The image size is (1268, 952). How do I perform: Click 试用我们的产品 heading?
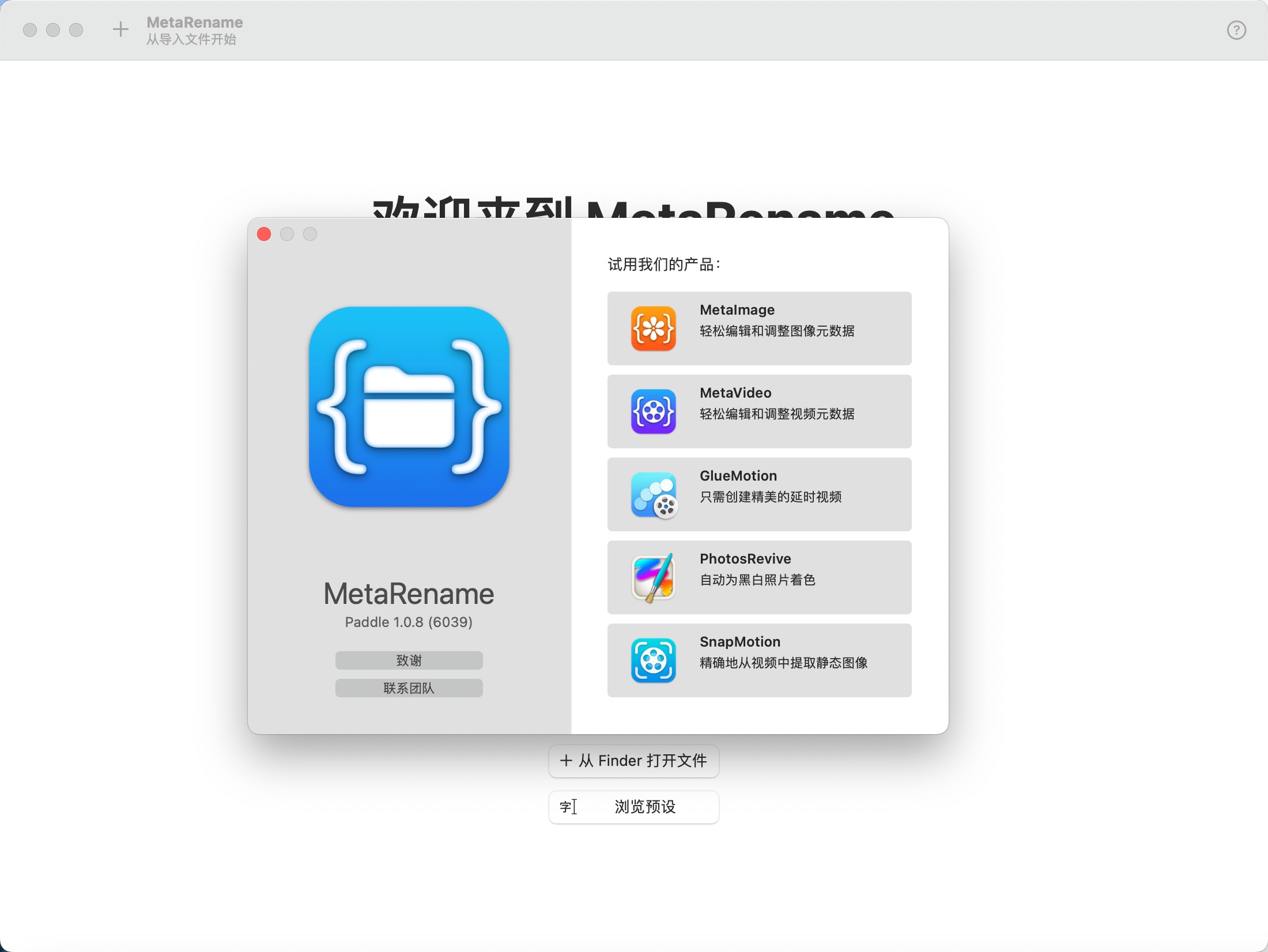point(663,265)
